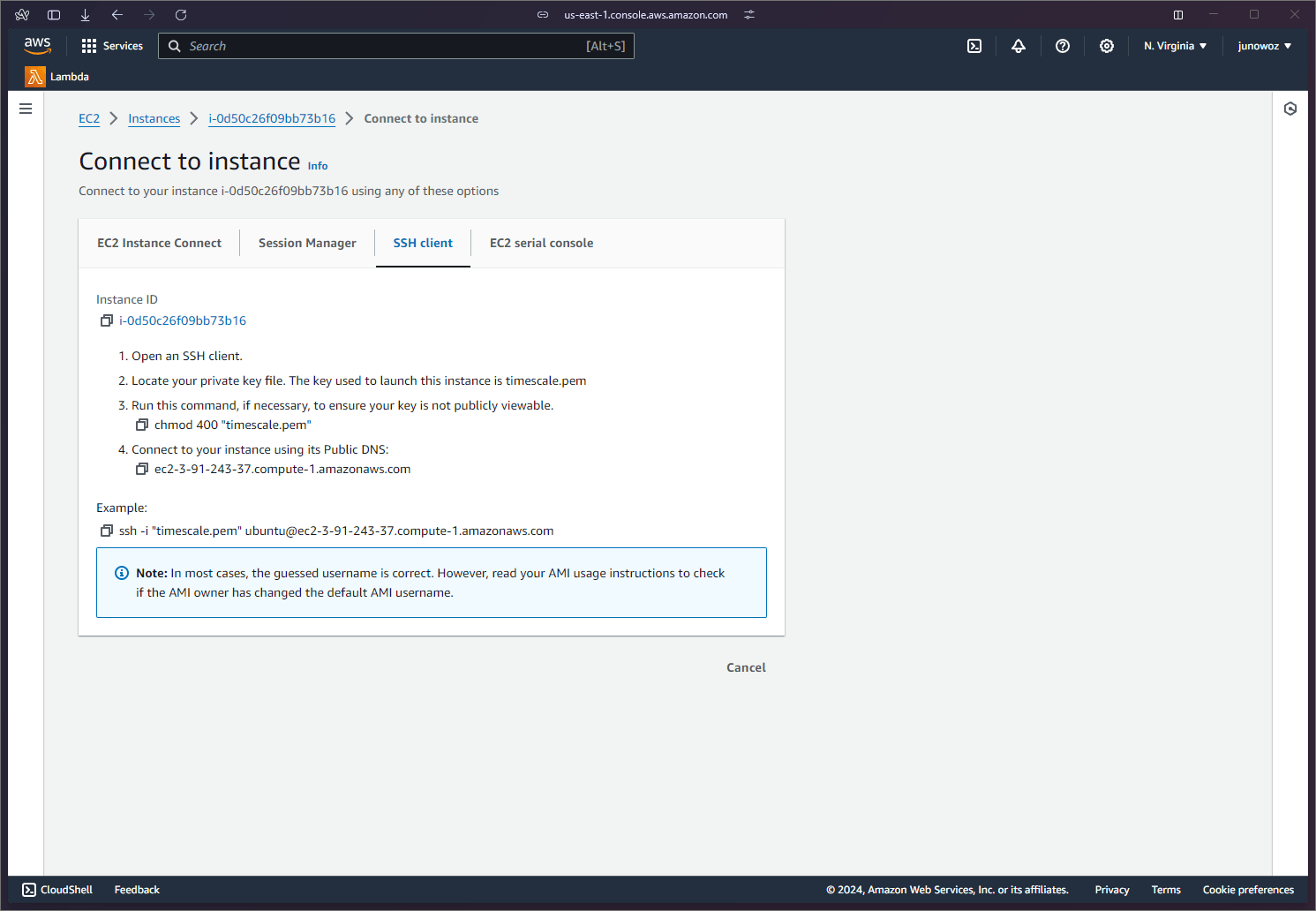The width and height of the screenshot is (1316, 911).
Task: Open the AWS help question mark icon
Action: pyautogui.click(x=1062, y=45)
